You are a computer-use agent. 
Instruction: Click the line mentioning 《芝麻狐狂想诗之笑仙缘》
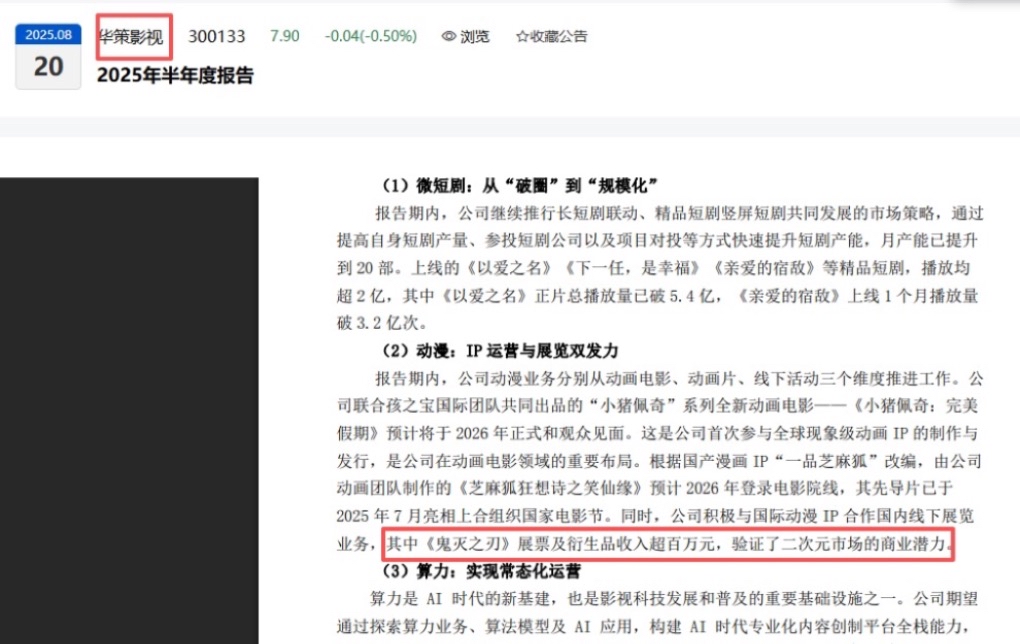(x=645, y=489)
